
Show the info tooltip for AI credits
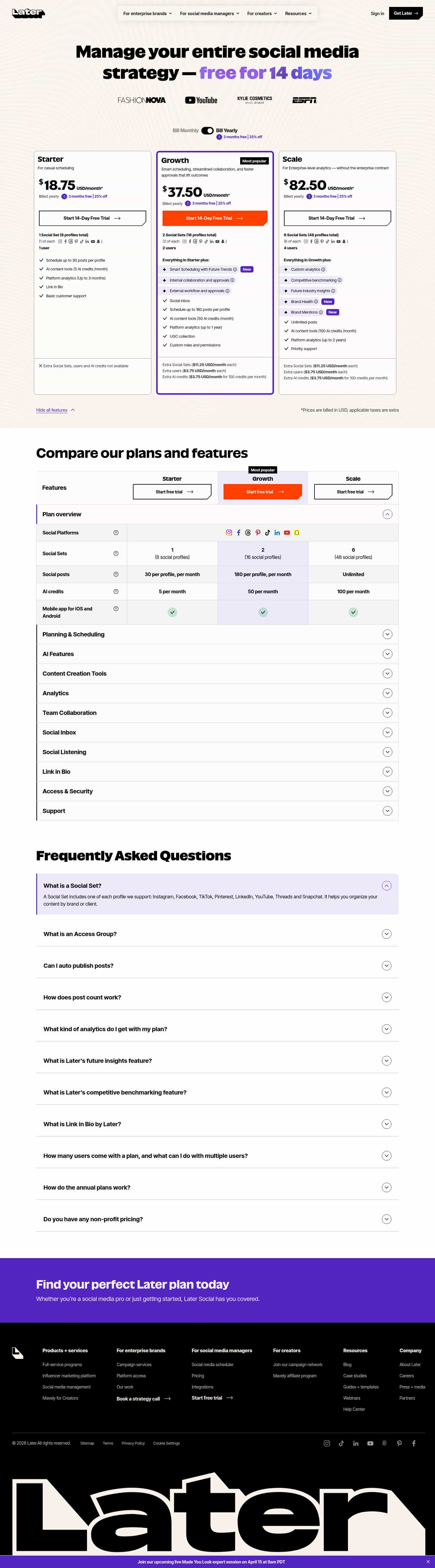(x=116, y=592)
